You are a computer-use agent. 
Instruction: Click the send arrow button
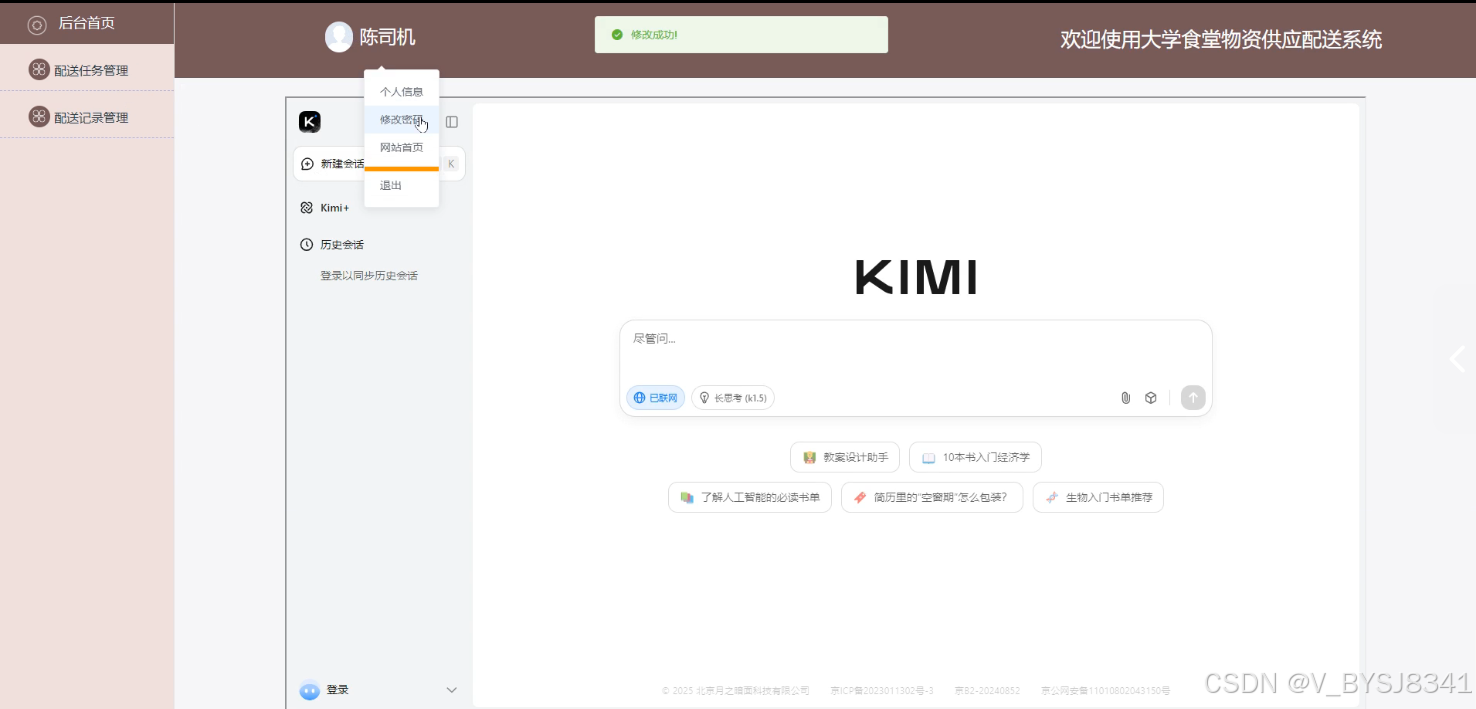pos(1193,397)
